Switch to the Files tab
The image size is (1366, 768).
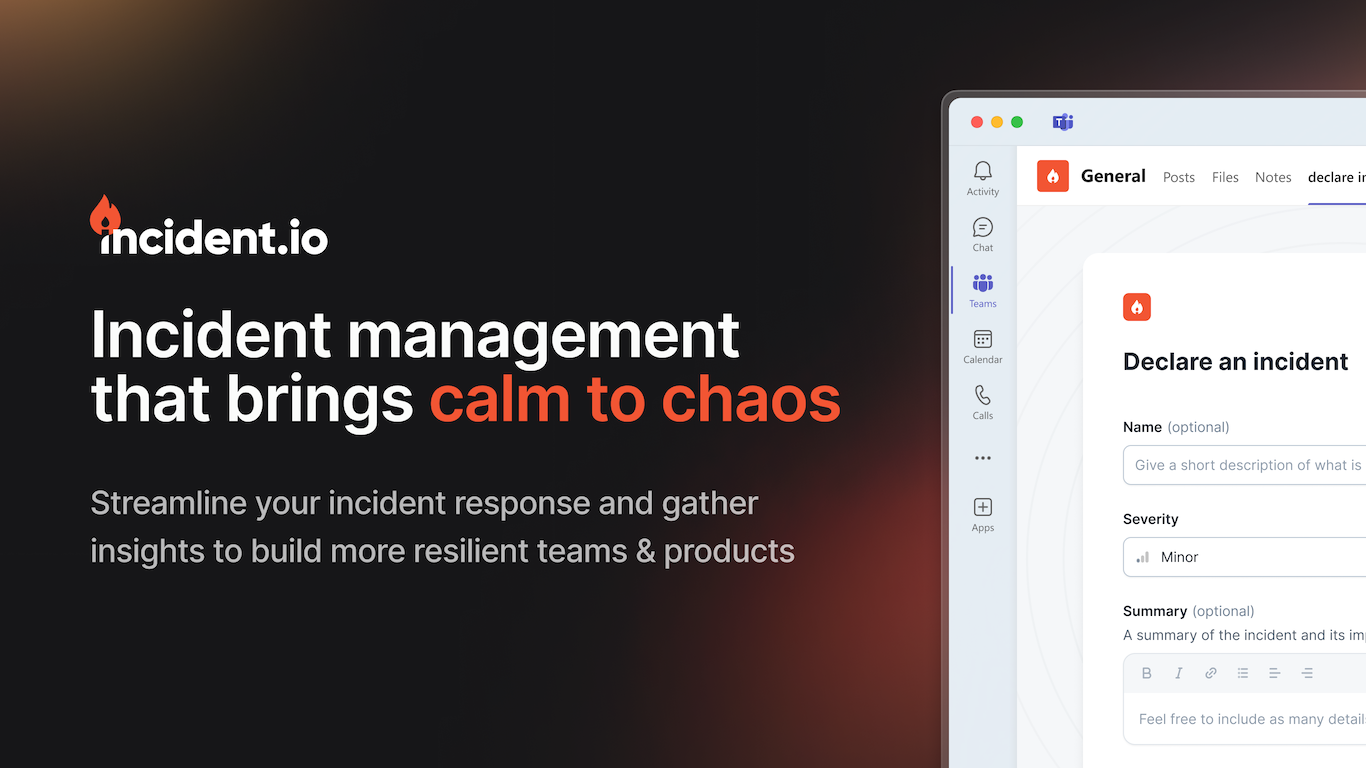[1225, 177]
